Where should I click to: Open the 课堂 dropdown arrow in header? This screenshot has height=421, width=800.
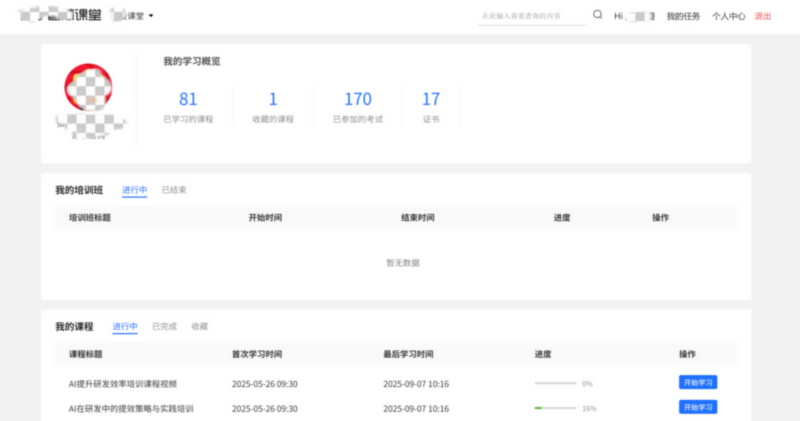pyautogui.click(x=151, y=16)
